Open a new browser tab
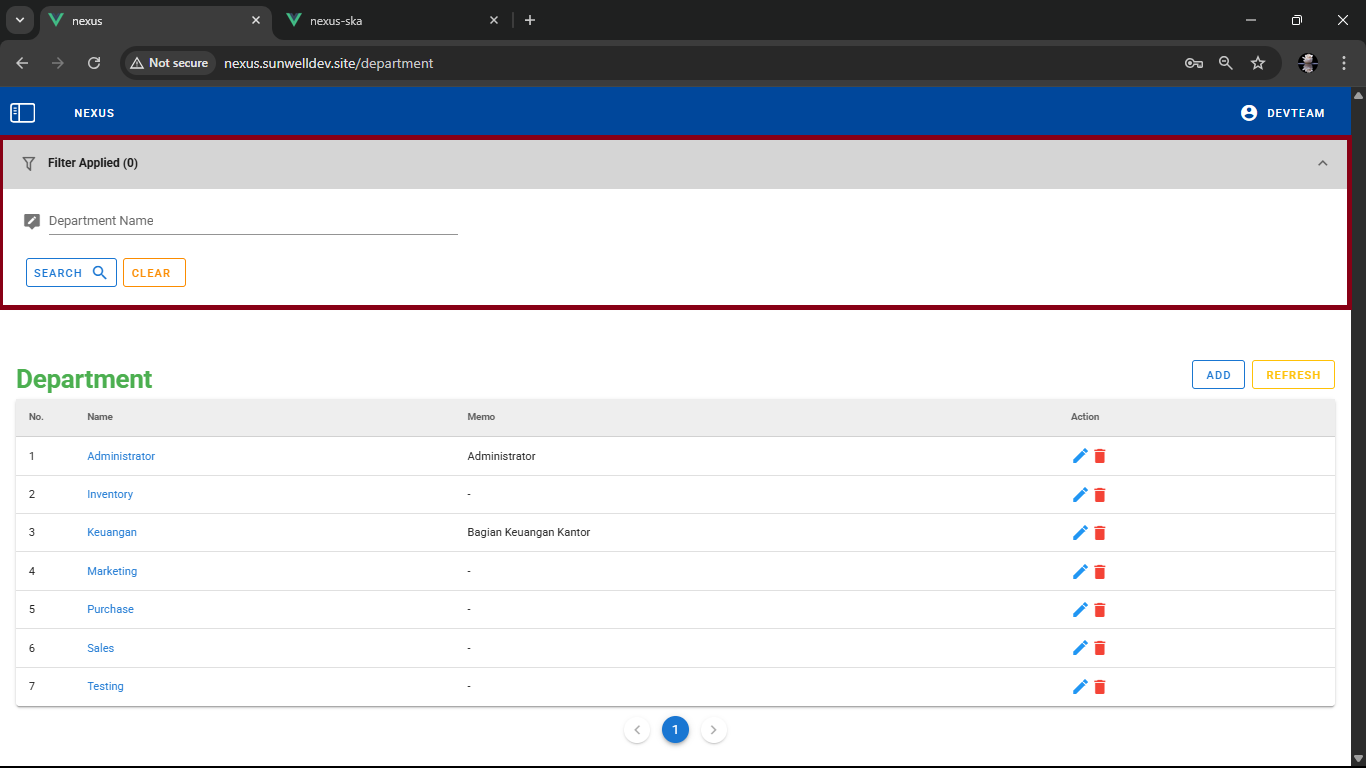The height and width of the screenshot is (768, 1366). pos(530,20)
